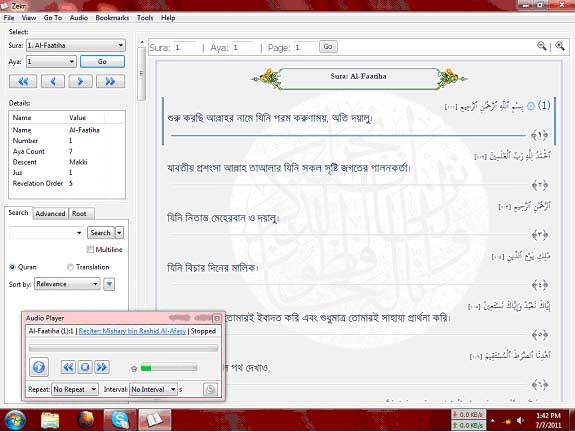Click sidebar vertical scrollbar thumb
Screen dimensions: 575x432
click(141, 73)
